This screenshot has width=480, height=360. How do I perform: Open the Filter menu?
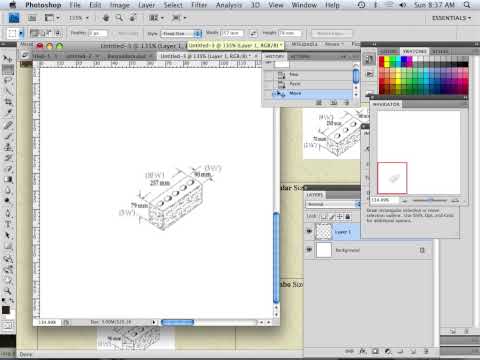click(x=199, y=5)
